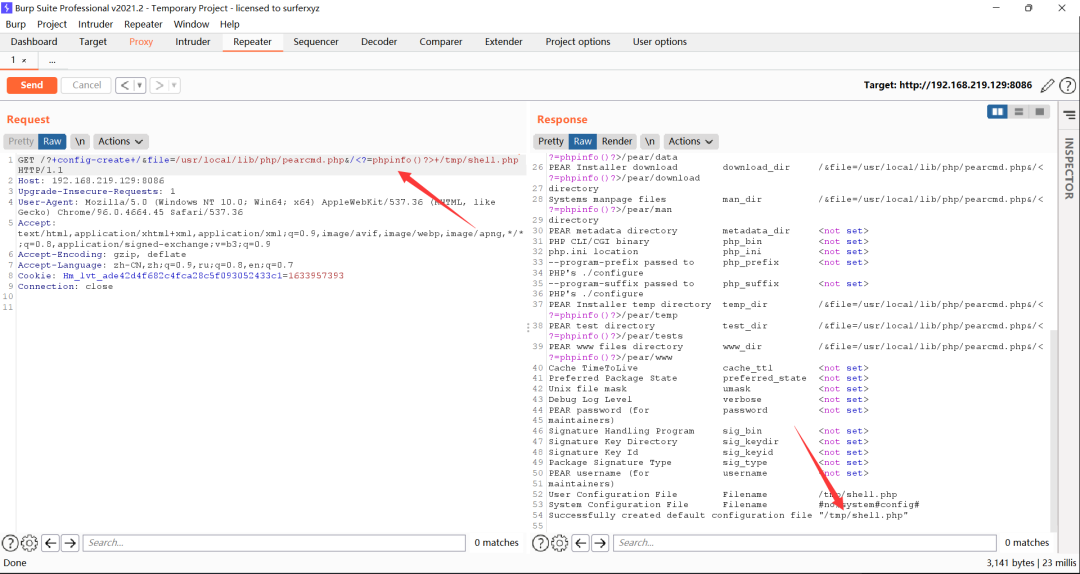
Task: Open the Inspector hamburger menu icon
Action: pos(1068,115)
